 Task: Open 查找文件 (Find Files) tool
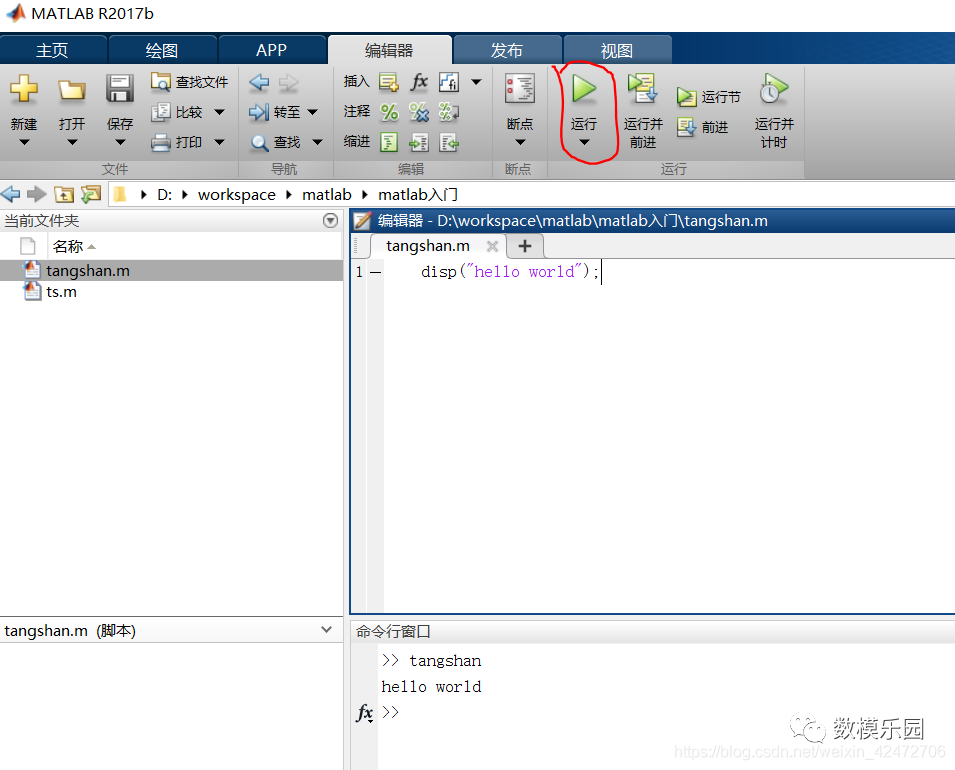tap(189, 82)
